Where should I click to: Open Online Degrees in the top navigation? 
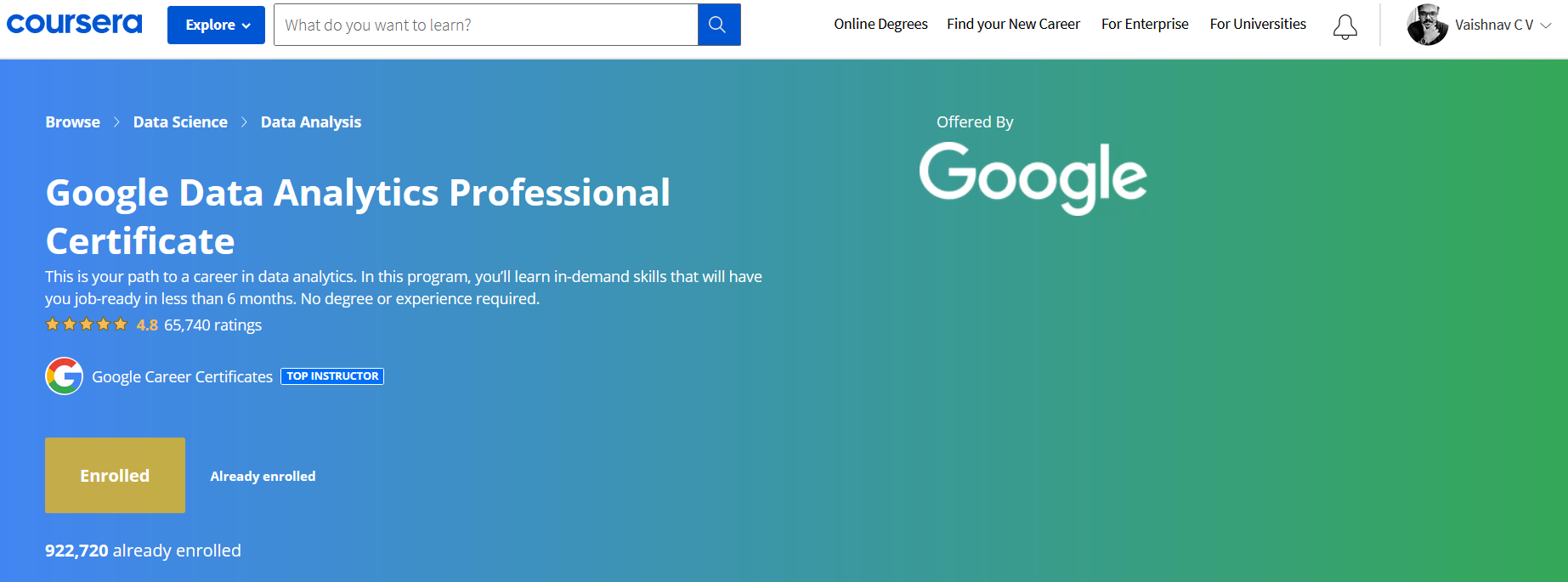point(880,24)
